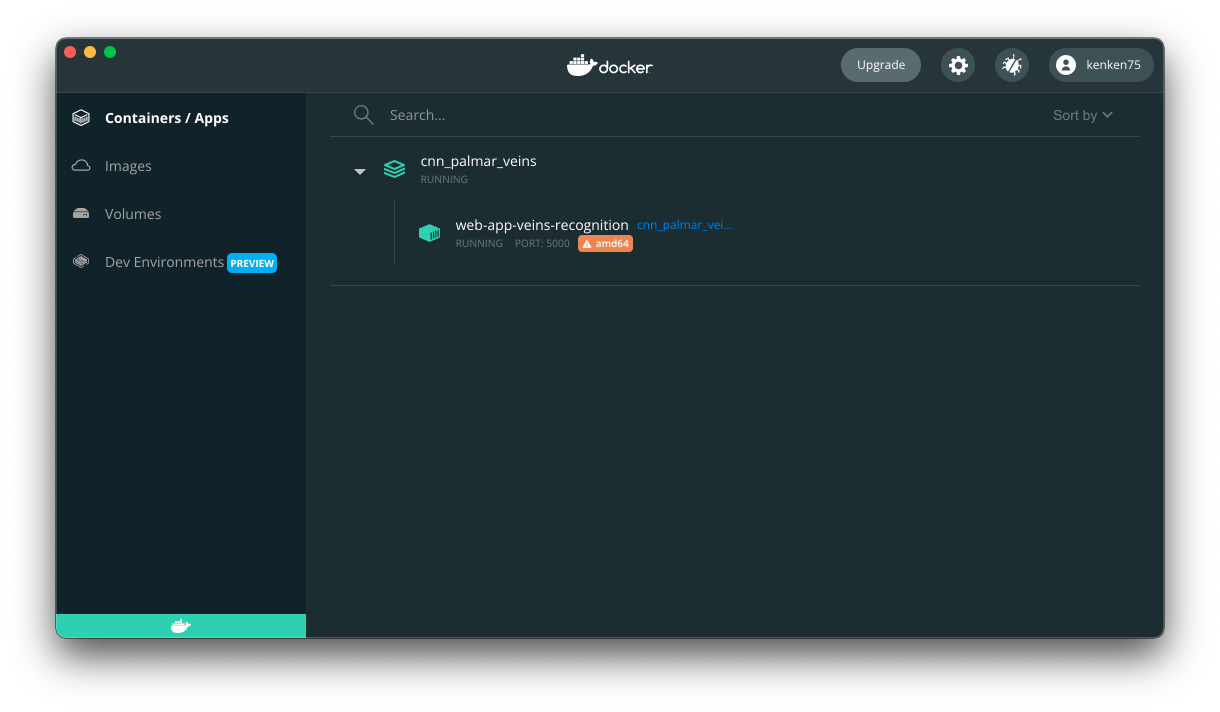Maximize window with green button
This screenshot has height=712, width=1220.
tap(110, 52)
